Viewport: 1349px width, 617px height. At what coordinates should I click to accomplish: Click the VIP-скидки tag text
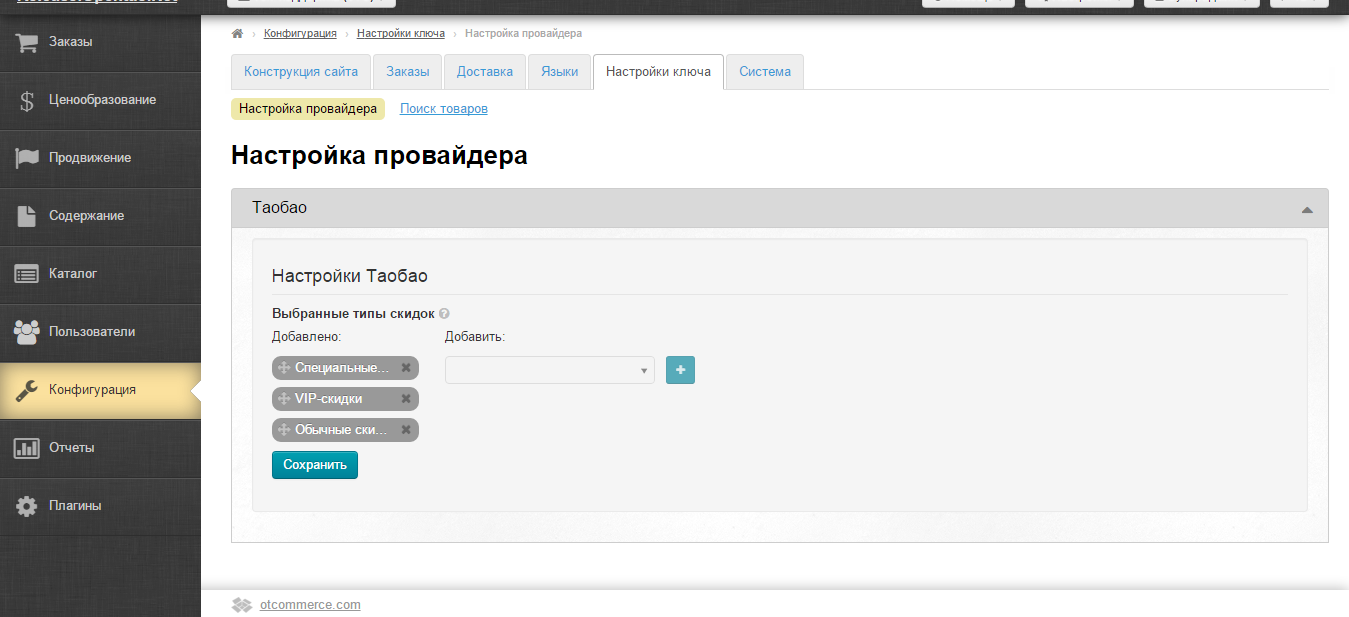329,399
